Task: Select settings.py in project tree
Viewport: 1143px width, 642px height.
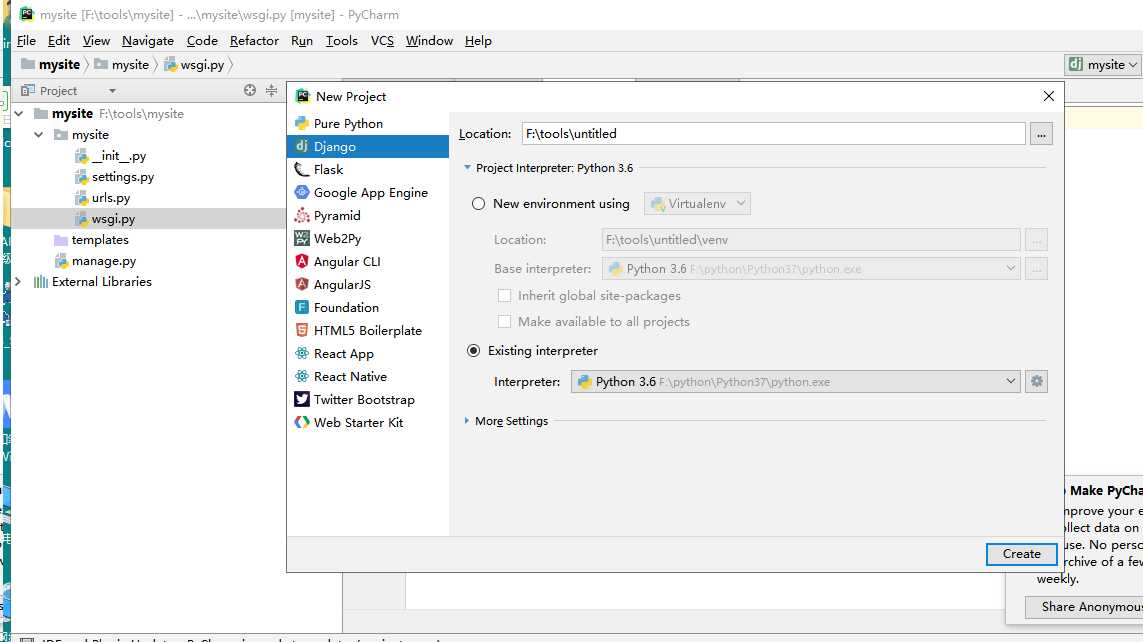Action: click(114, 177)
